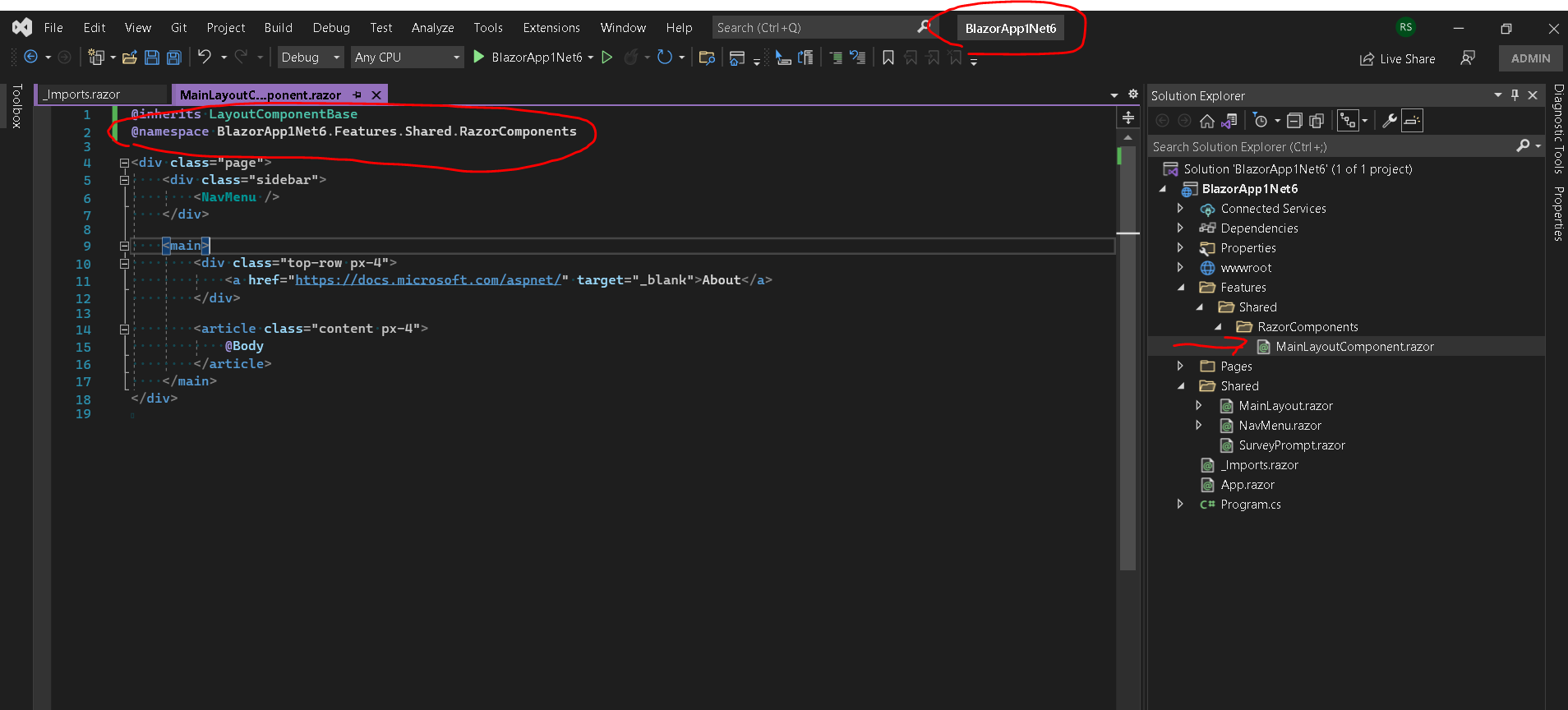Click the editor settings gear icon
The image size is (1568, 710).
coord(1132,95)
